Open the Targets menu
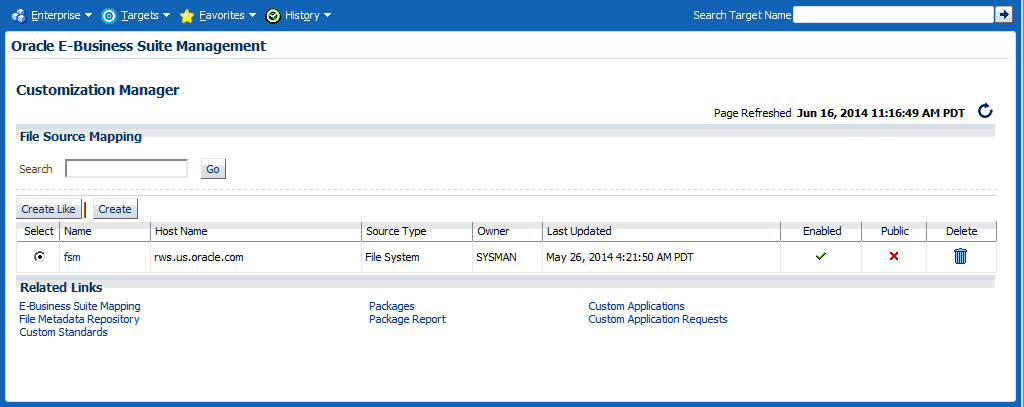This screenshot has width=1024, height=407. tap(140, 15)
